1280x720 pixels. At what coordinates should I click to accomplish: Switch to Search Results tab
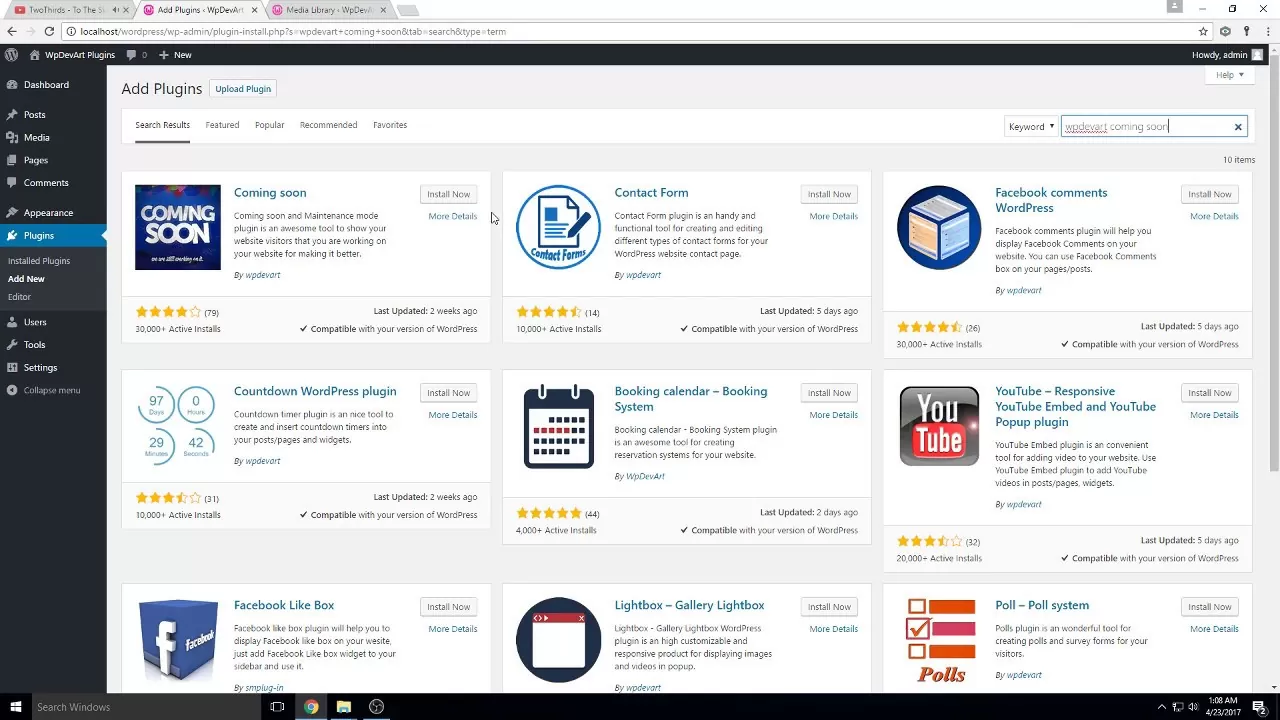tap(162, 125)
